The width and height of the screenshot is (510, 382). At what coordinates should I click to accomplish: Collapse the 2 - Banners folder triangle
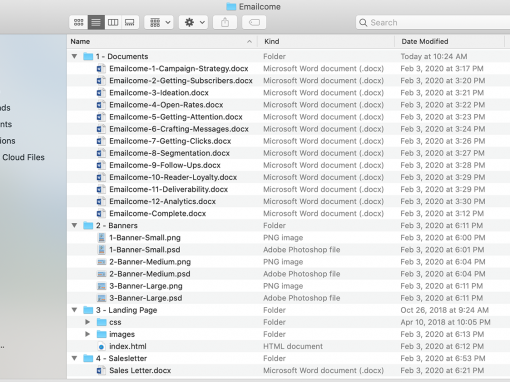click(x=74, y=226)
